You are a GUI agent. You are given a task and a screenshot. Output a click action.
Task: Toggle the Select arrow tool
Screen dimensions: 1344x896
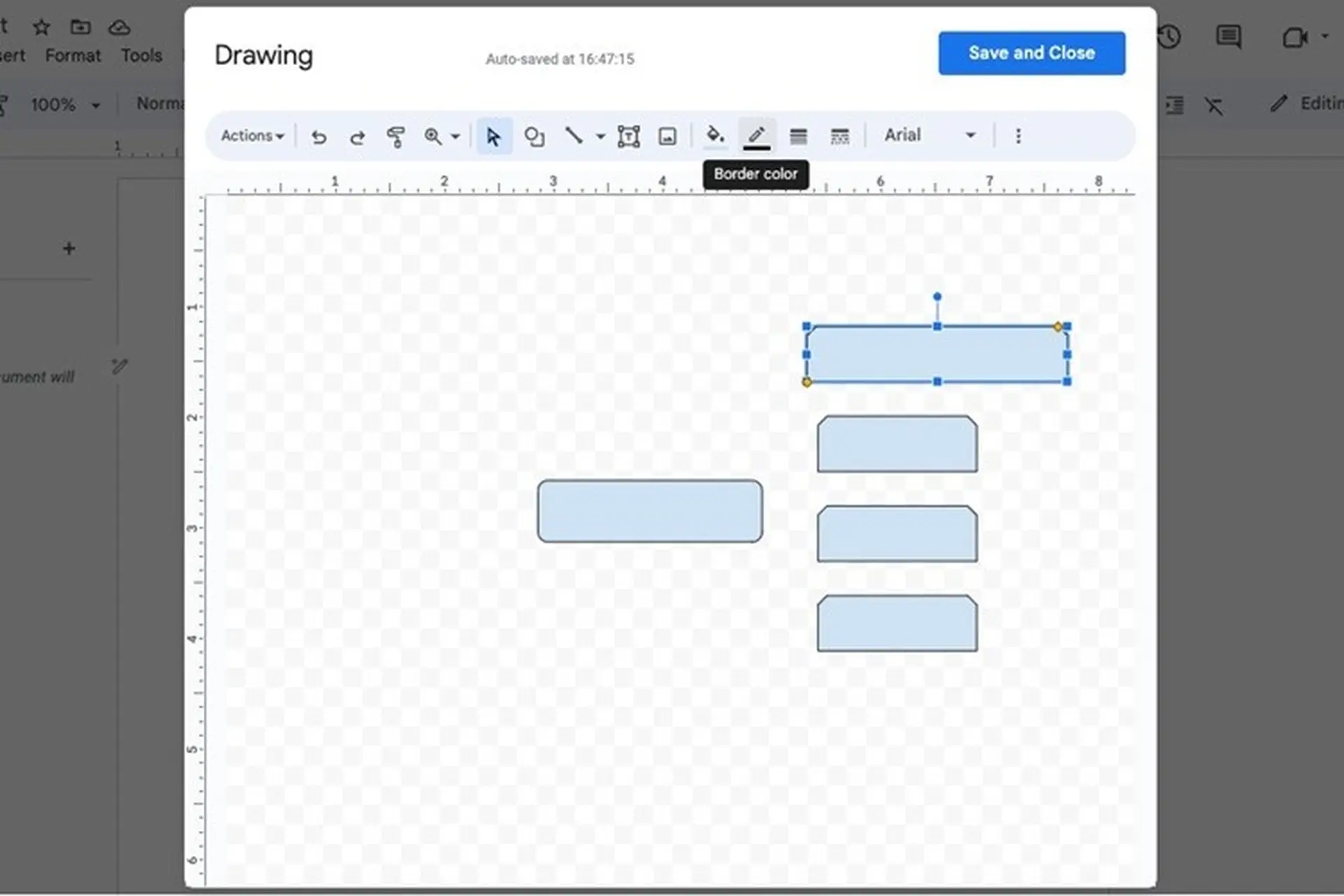coord(493,136)
